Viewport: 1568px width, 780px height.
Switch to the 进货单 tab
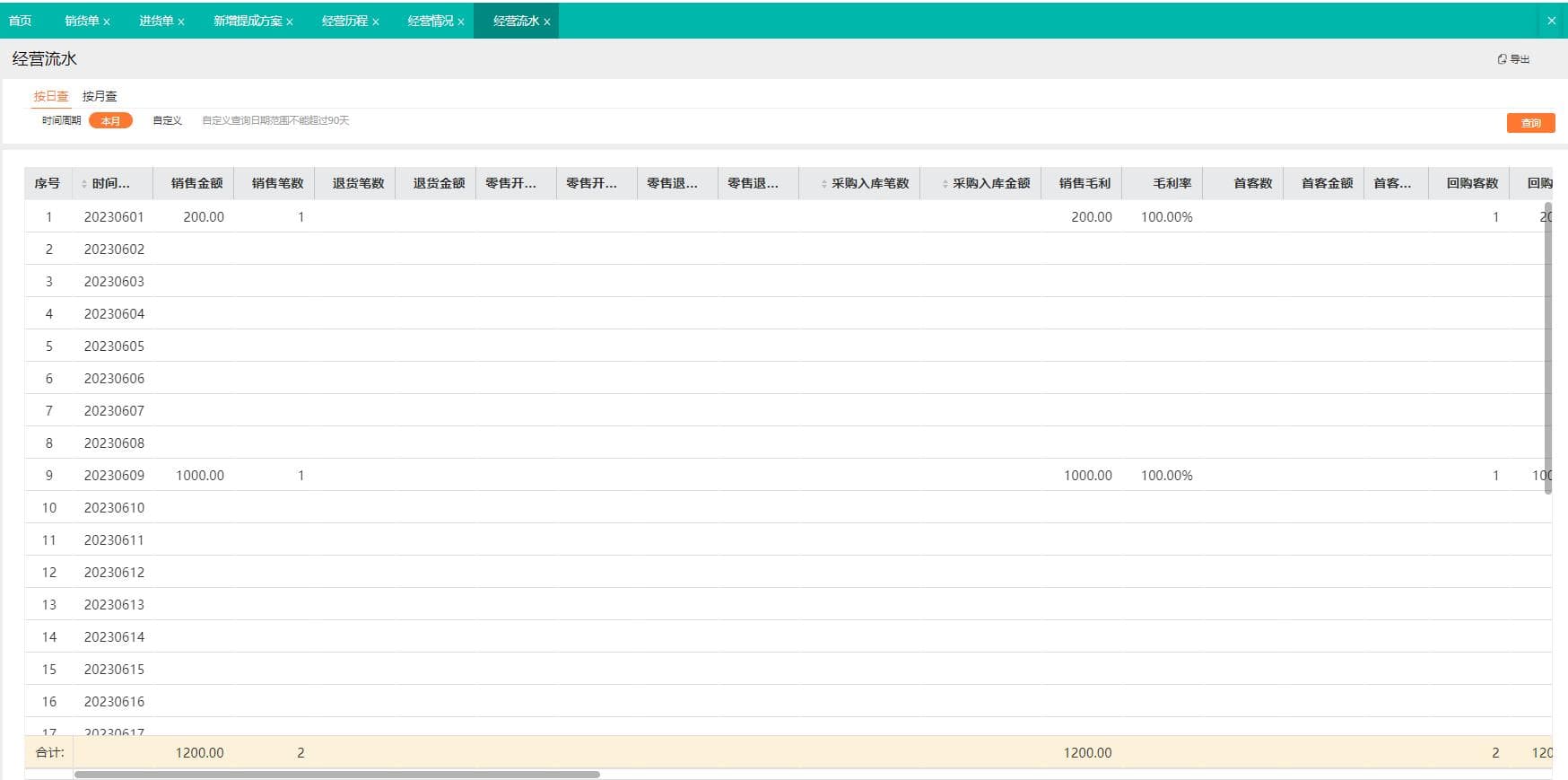tap(156, 21)
